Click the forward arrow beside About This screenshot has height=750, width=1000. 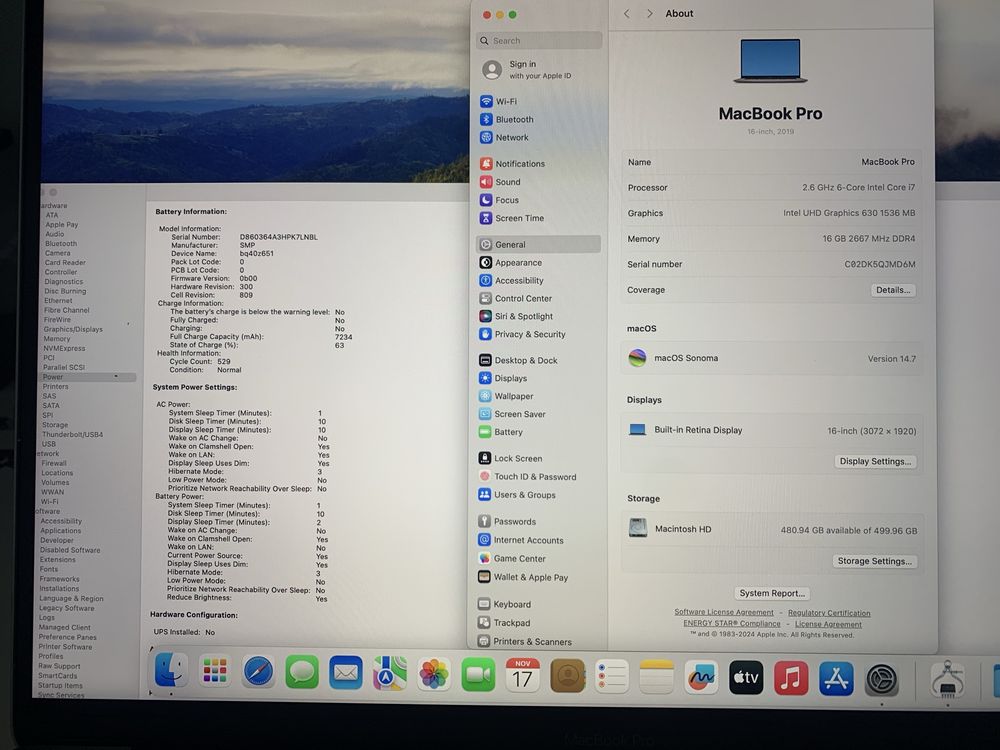pyautogui.click(x=649, y=13)
